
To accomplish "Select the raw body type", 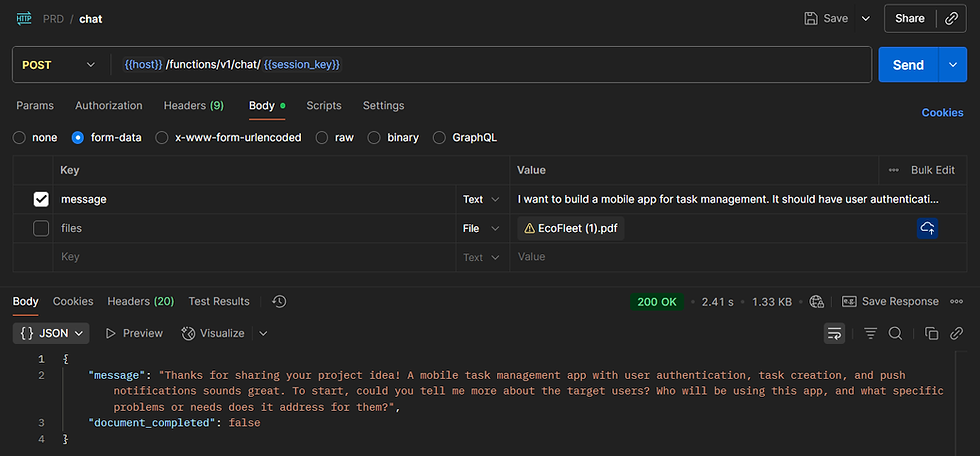I will tap(322, 137).
